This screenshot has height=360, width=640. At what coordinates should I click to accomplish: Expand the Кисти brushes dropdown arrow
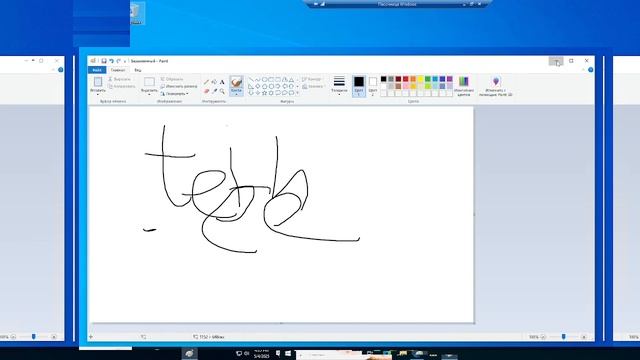[236, 95]
